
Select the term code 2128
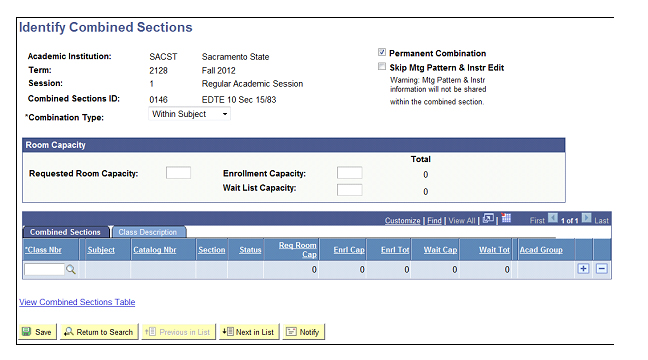(158, 71)
